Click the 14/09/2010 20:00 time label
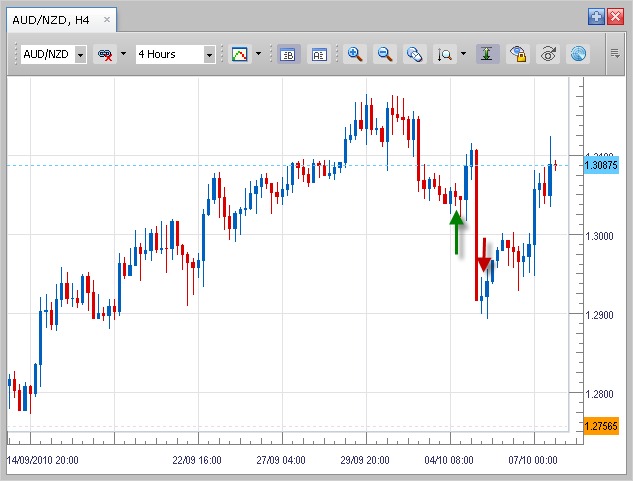This screenshot has height=481, width=633. click(x=42, y=460)
